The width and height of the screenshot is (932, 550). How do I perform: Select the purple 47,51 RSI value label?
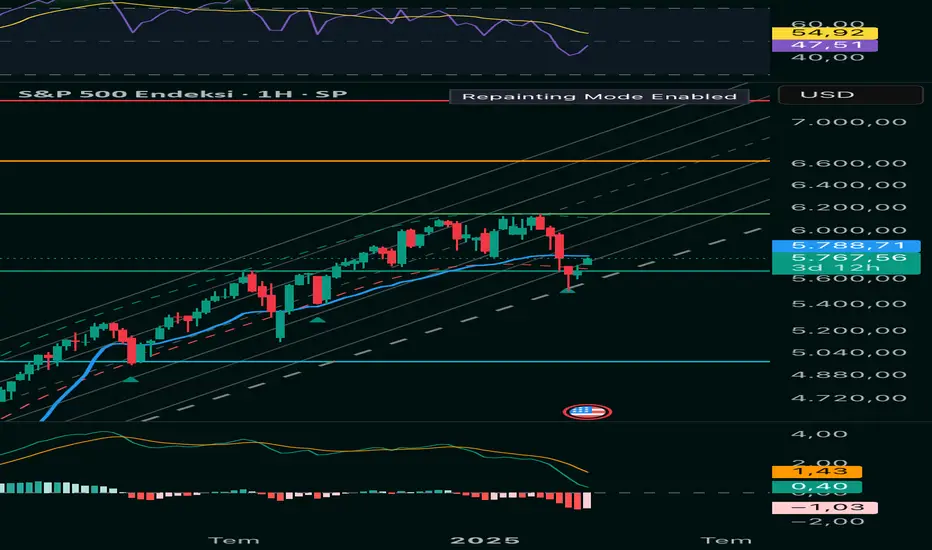click(824, 45)
